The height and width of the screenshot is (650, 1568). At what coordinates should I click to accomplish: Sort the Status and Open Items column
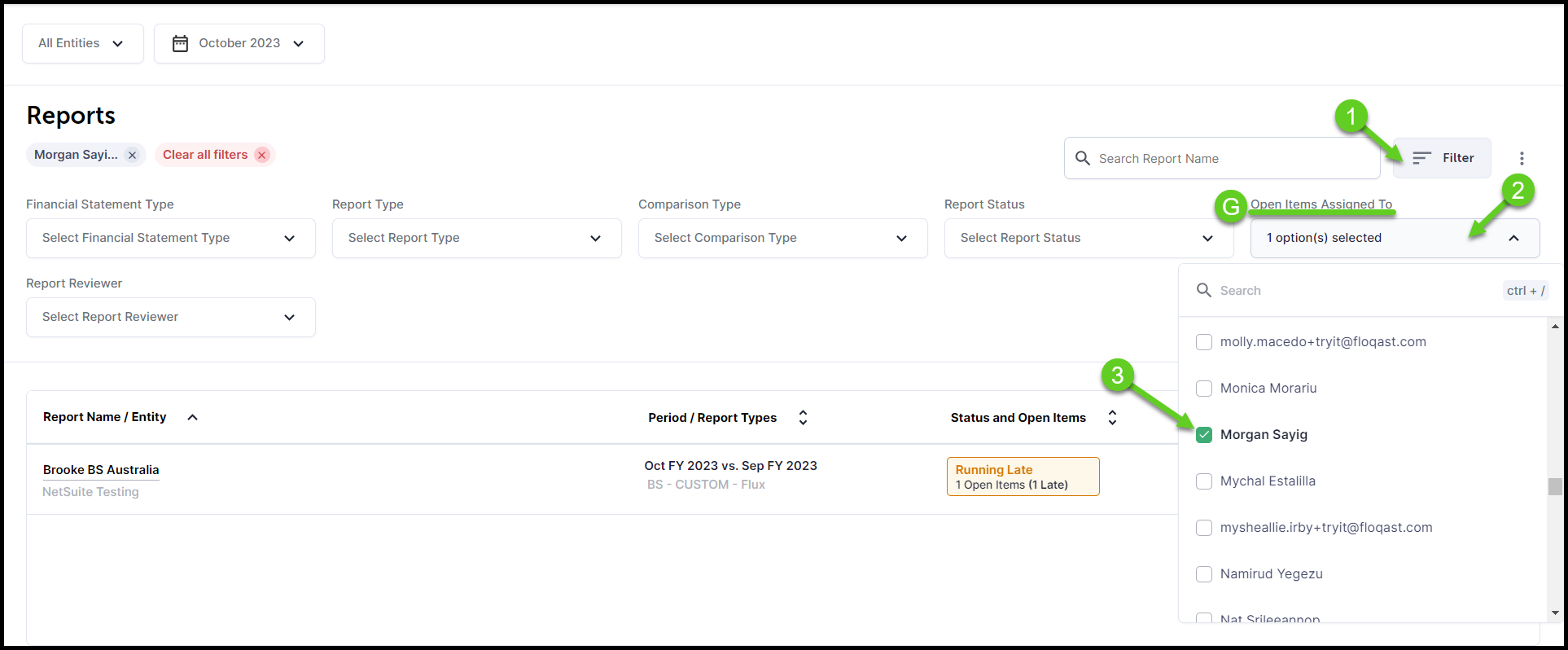[1112, 418]
